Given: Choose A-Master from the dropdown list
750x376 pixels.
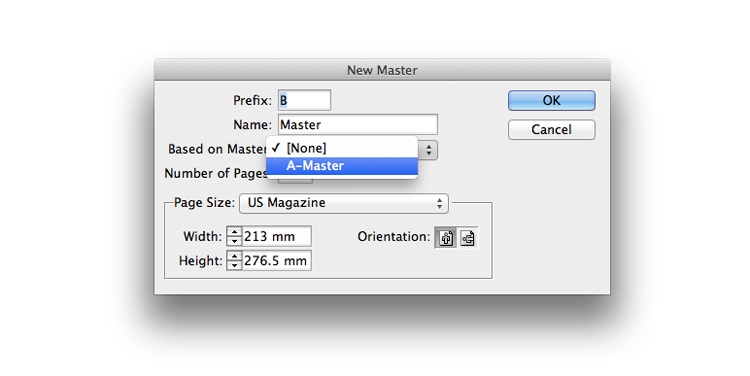Looking at the screenshot, I should 342,166.
